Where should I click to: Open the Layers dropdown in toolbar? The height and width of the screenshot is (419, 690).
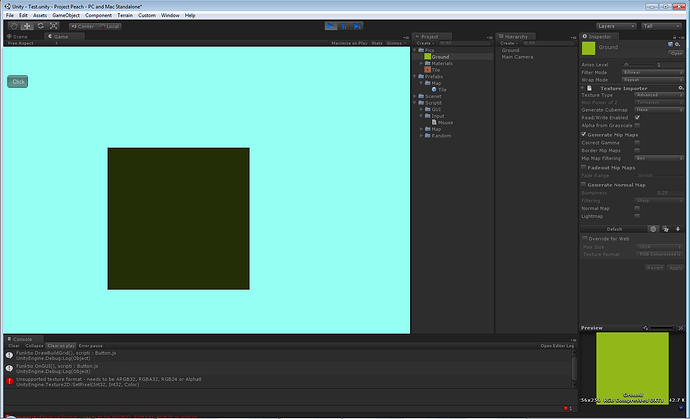click(x=617, y=26)
